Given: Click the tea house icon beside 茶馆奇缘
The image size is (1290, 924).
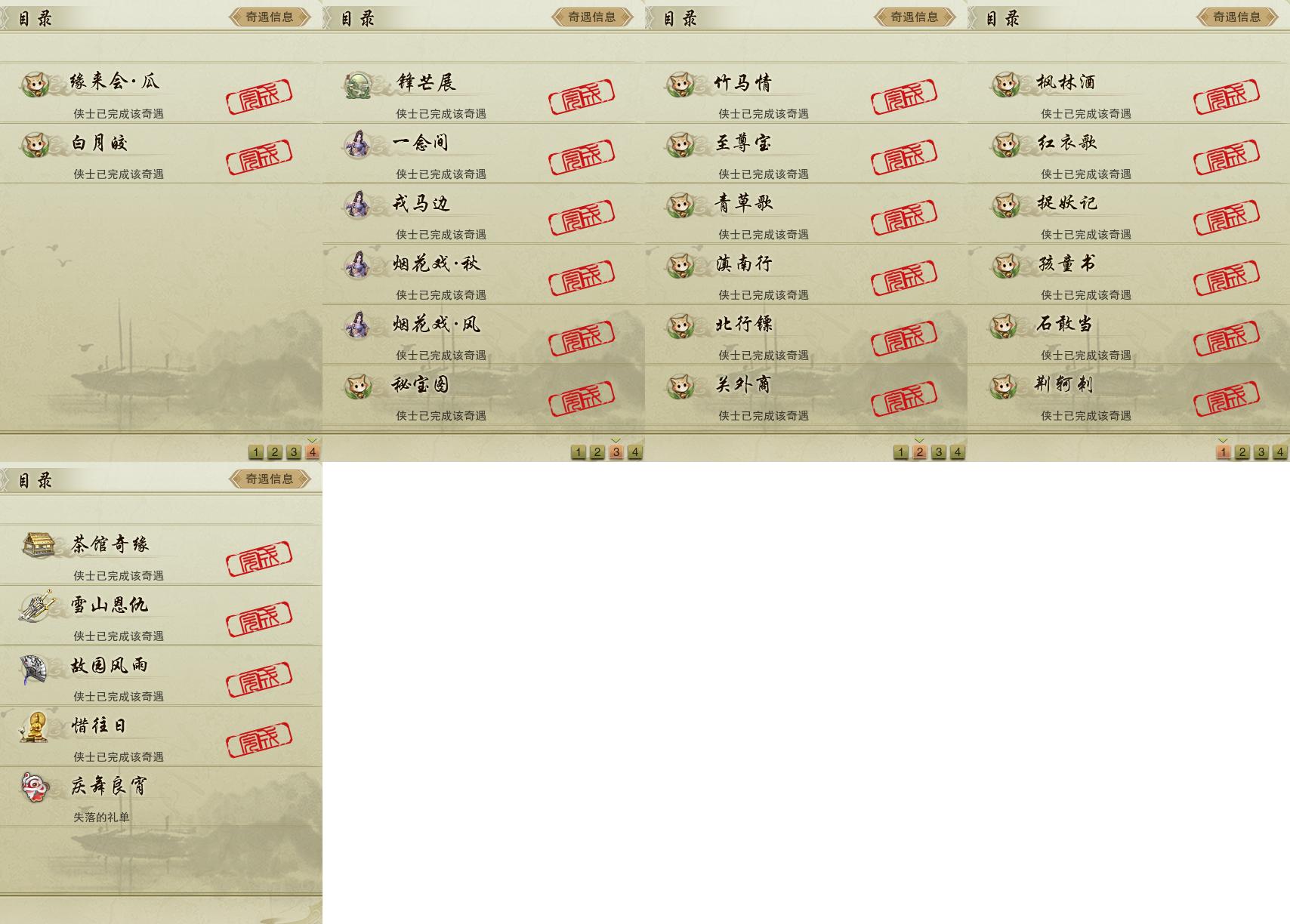Looking at the screenshot, I should click(38, 544).
